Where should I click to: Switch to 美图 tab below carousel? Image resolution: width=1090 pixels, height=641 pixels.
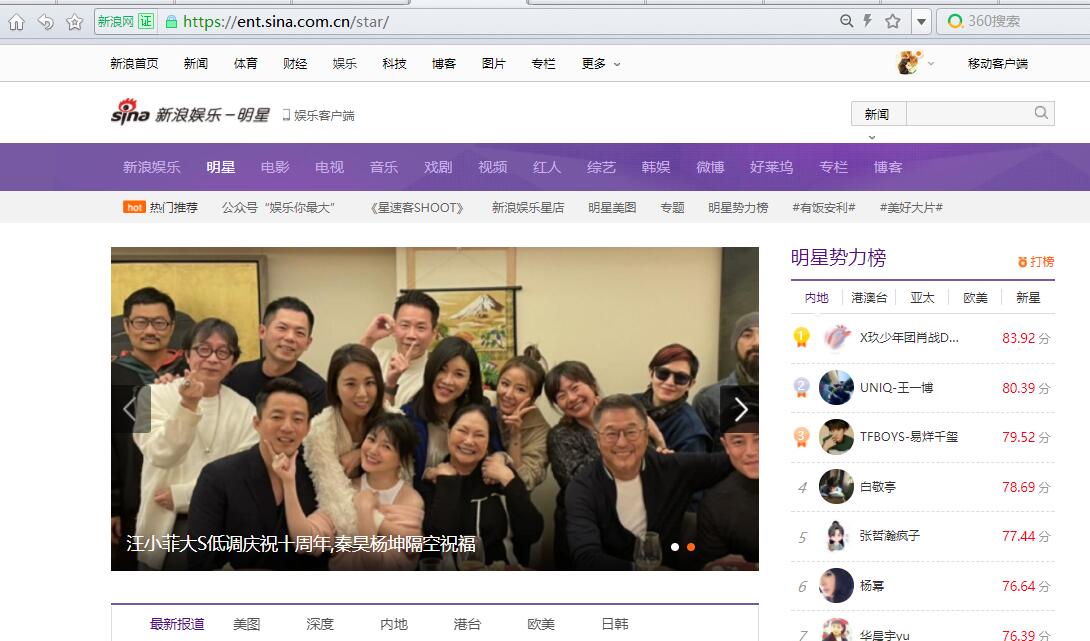pos(246,624)
